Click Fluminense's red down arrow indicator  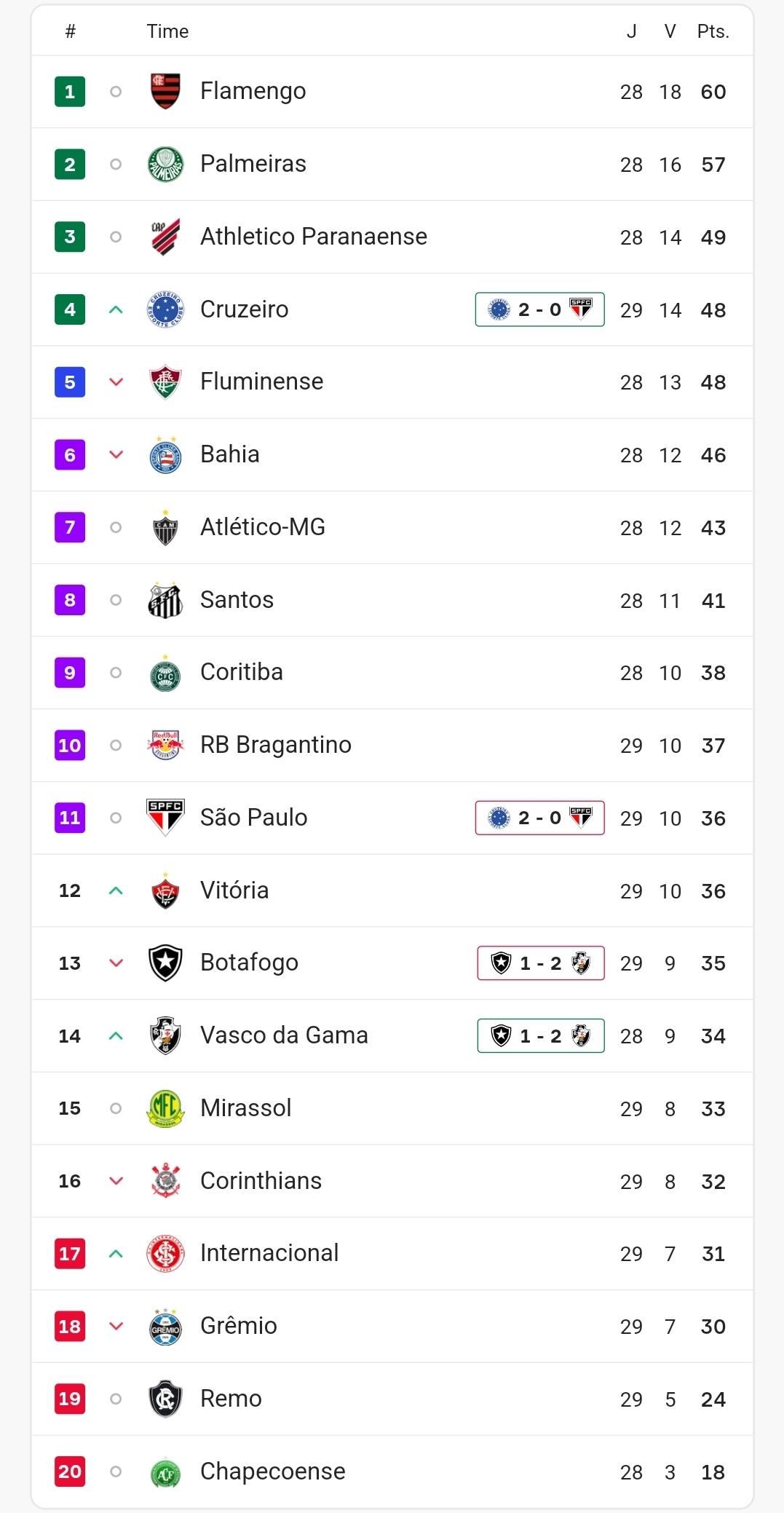(116, 382)
